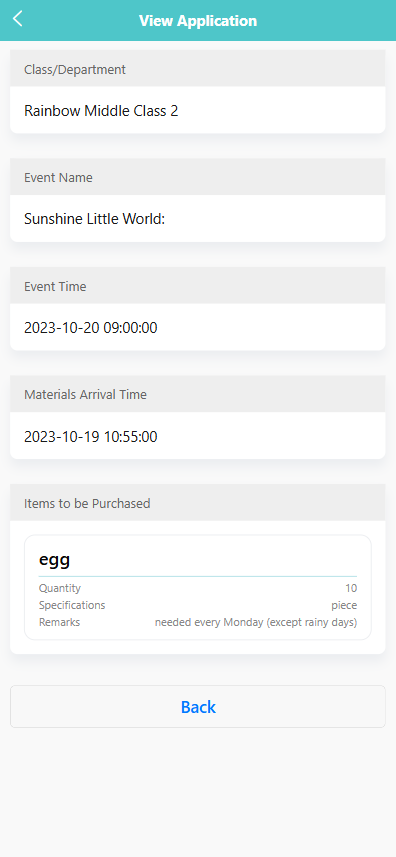Select the quantity value 10

(351, 588)
